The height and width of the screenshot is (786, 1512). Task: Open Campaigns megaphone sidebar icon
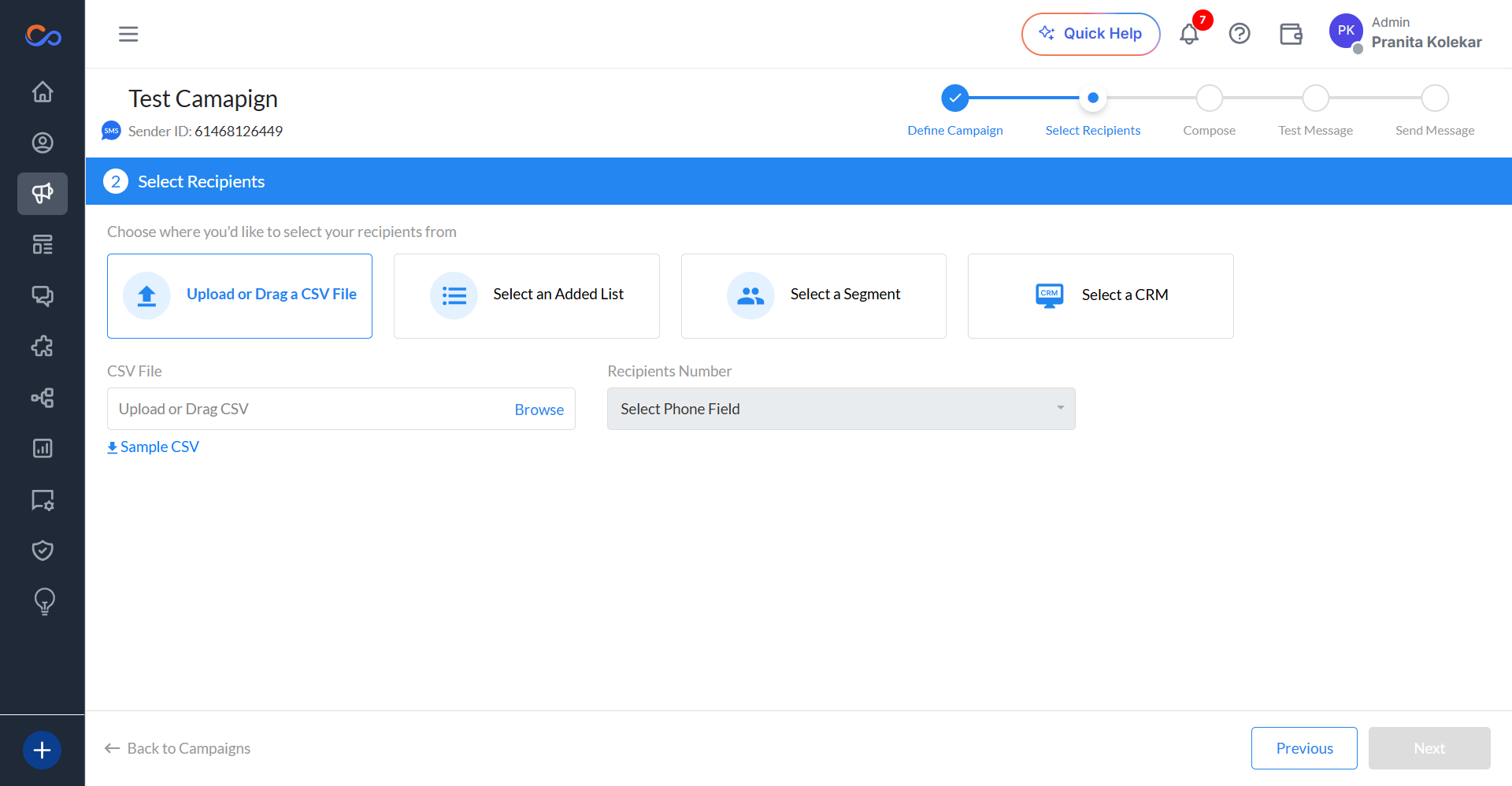click(43, 194)
